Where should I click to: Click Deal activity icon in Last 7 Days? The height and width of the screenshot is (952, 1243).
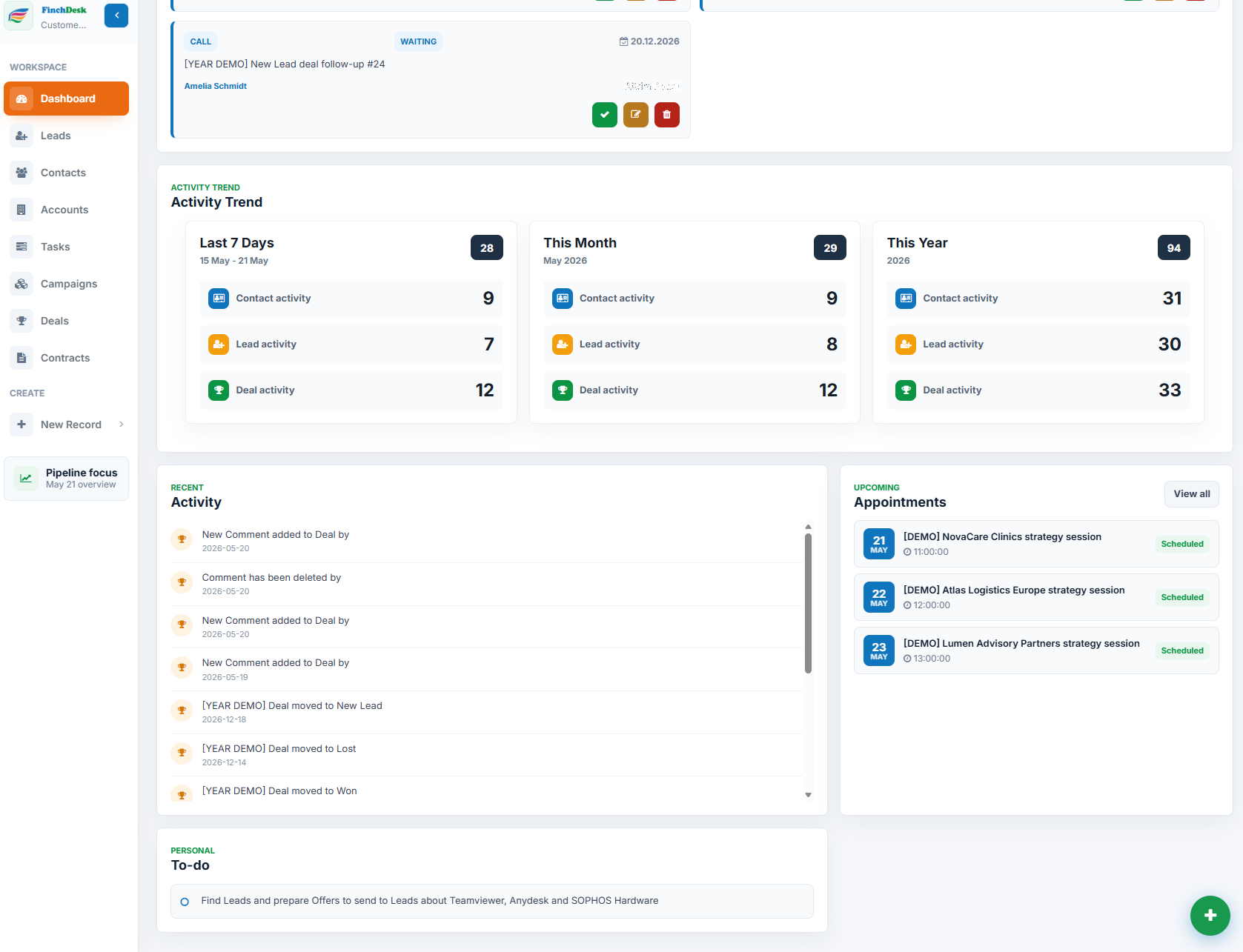coord(219,390)
